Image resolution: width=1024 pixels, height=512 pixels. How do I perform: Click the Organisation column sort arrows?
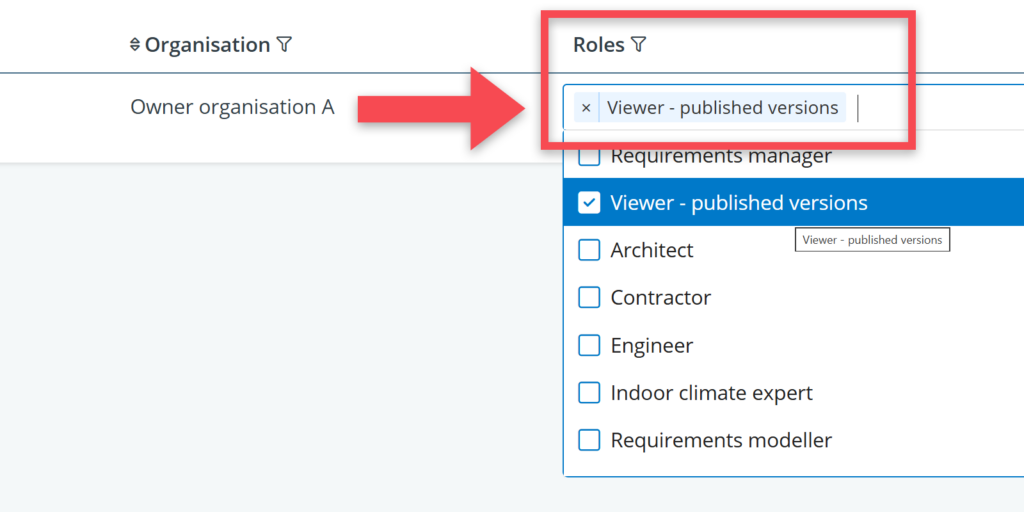click(x=135, y=45)
